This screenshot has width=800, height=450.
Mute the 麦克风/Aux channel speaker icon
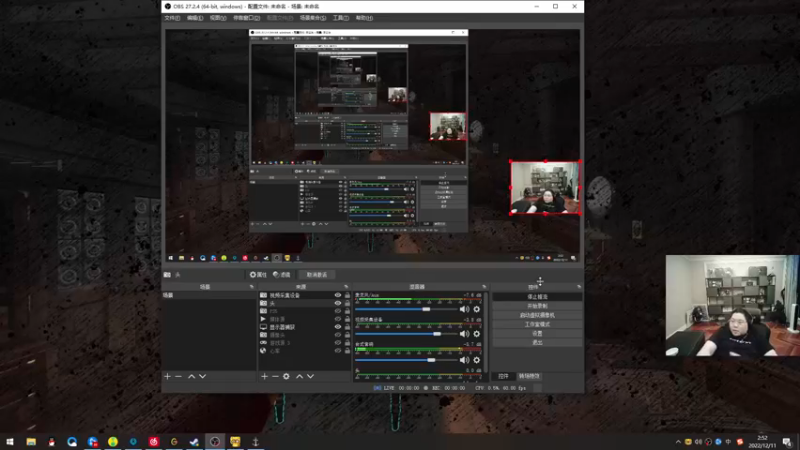(x=464, y=309)
